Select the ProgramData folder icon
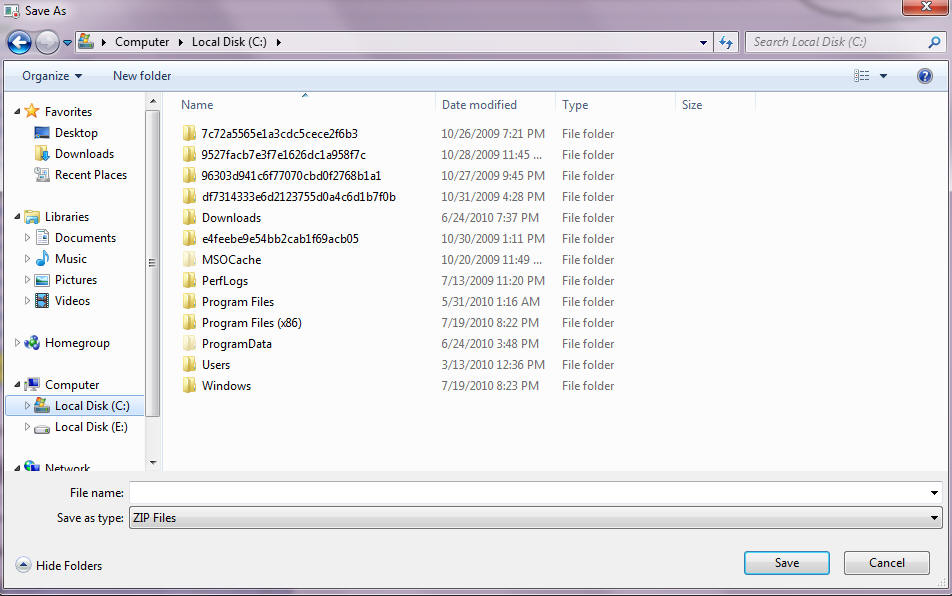The height and width of the screenshot is (596, 952). 189,344
